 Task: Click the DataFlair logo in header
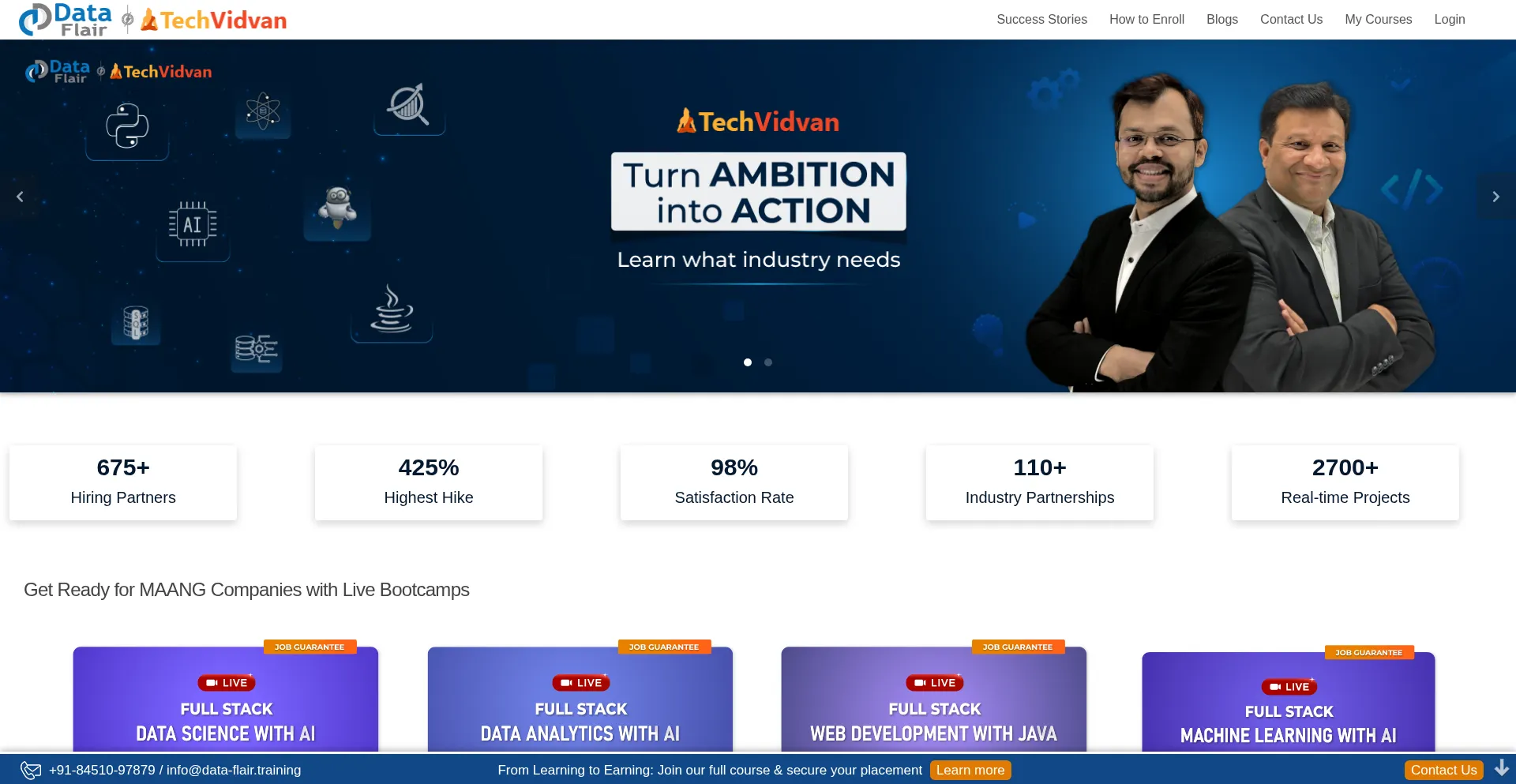coord(66,20)
